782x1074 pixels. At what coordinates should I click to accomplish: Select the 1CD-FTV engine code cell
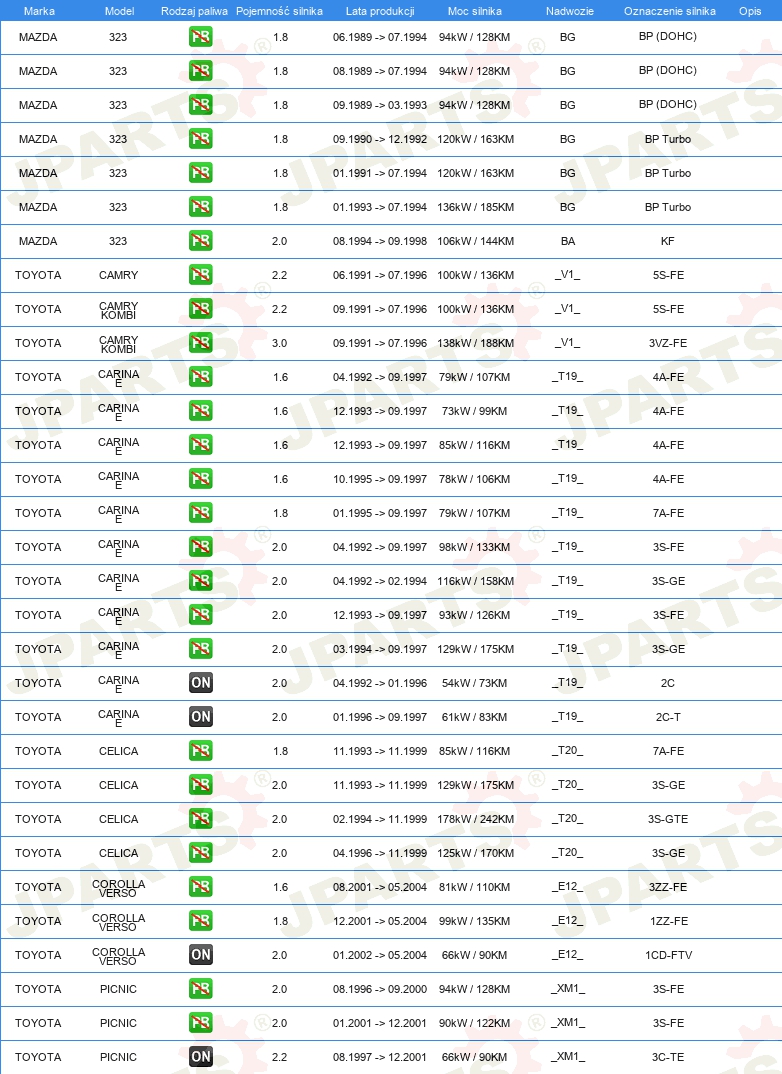668,955
